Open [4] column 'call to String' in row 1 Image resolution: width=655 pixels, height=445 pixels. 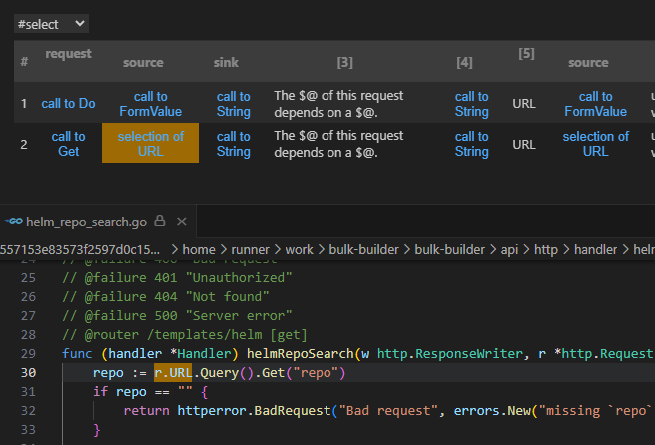472,104
